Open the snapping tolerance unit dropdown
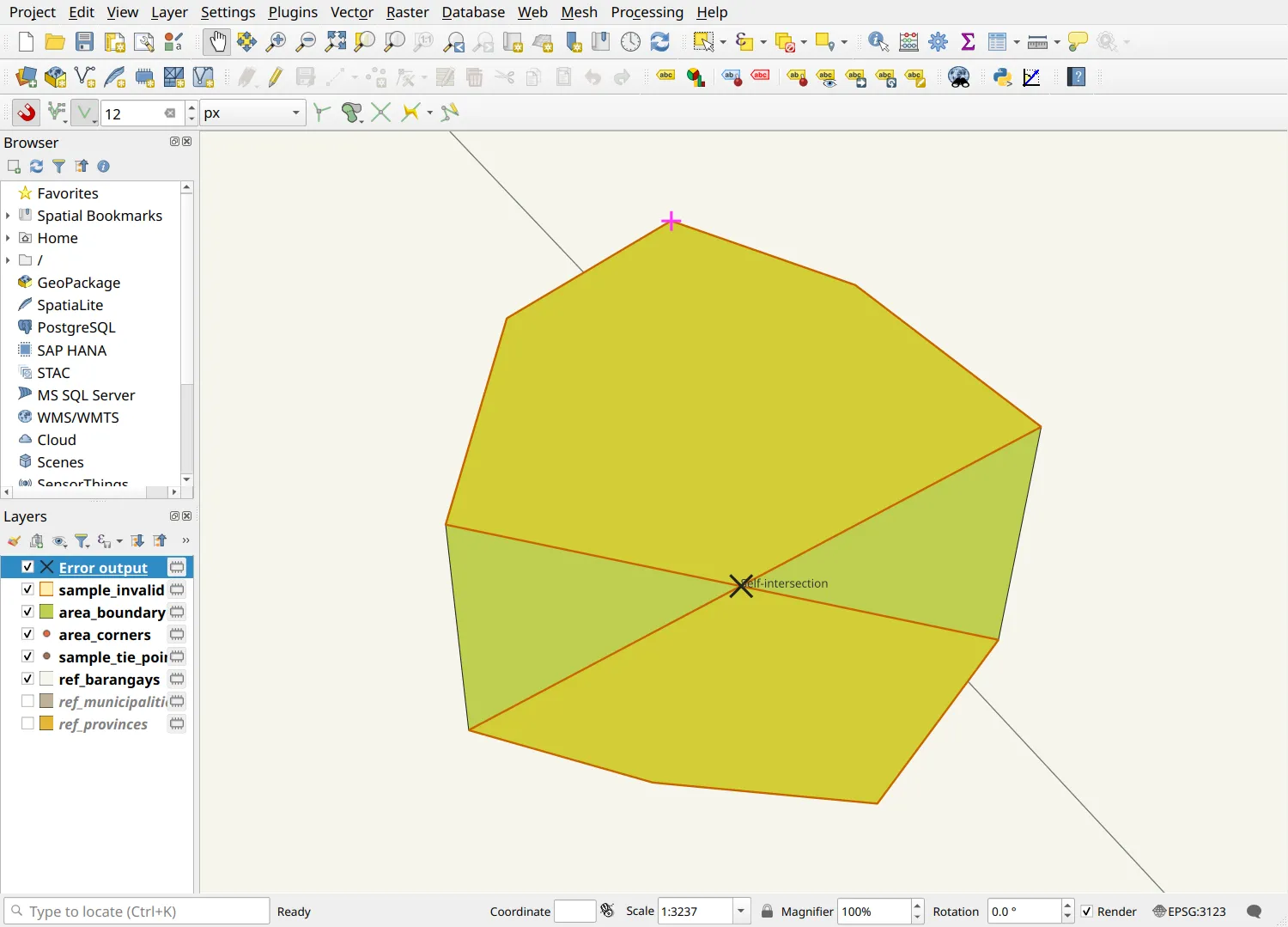The width and height of the screenshot is (1288, 927). pos(253,113)
